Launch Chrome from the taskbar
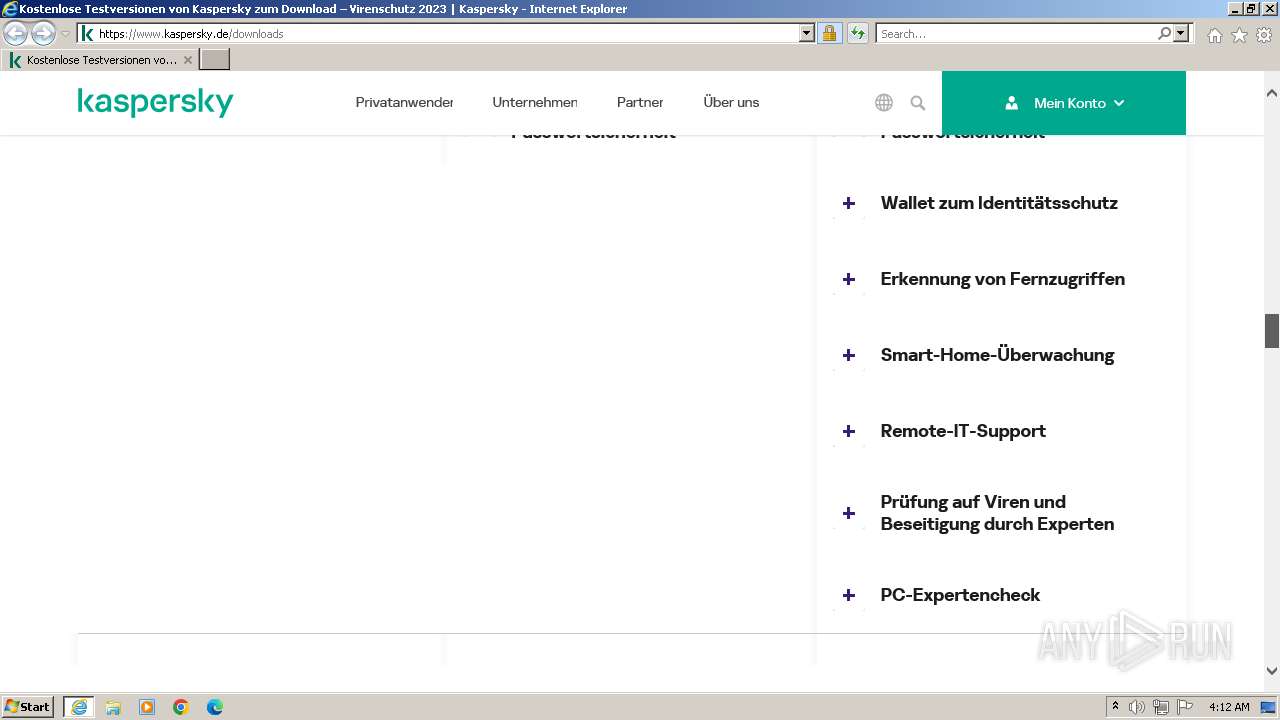This screenshot has width=1280, height=720. 181,707
